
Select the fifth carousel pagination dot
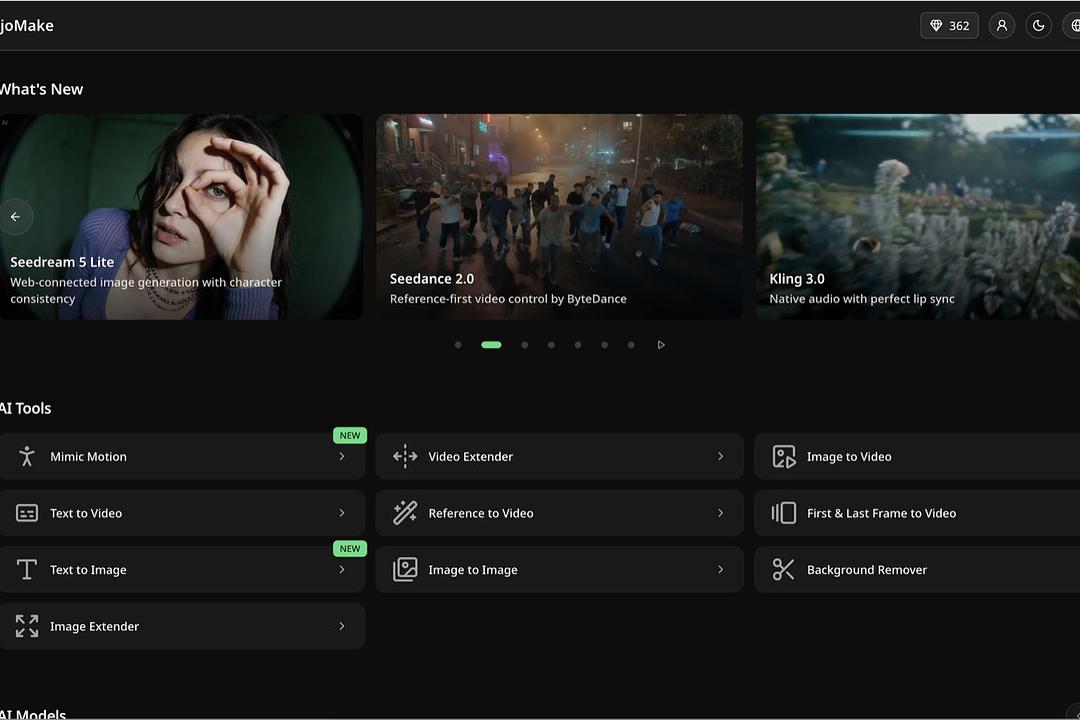coord(578,344)
